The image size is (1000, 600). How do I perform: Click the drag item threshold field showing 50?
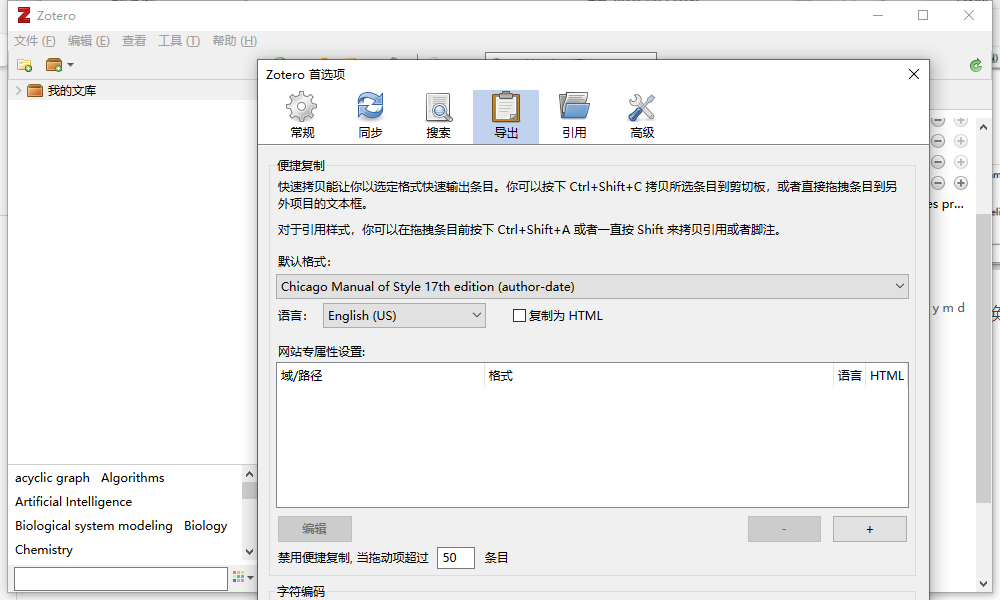(x=455, y=557)
